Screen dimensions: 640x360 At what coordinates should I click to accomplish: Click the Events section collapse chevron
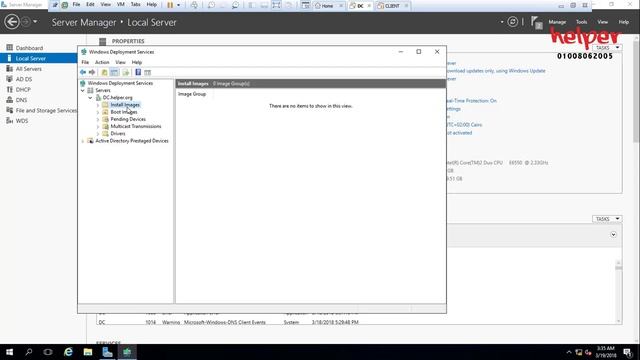pyautogui.click(x=613, y=235)
